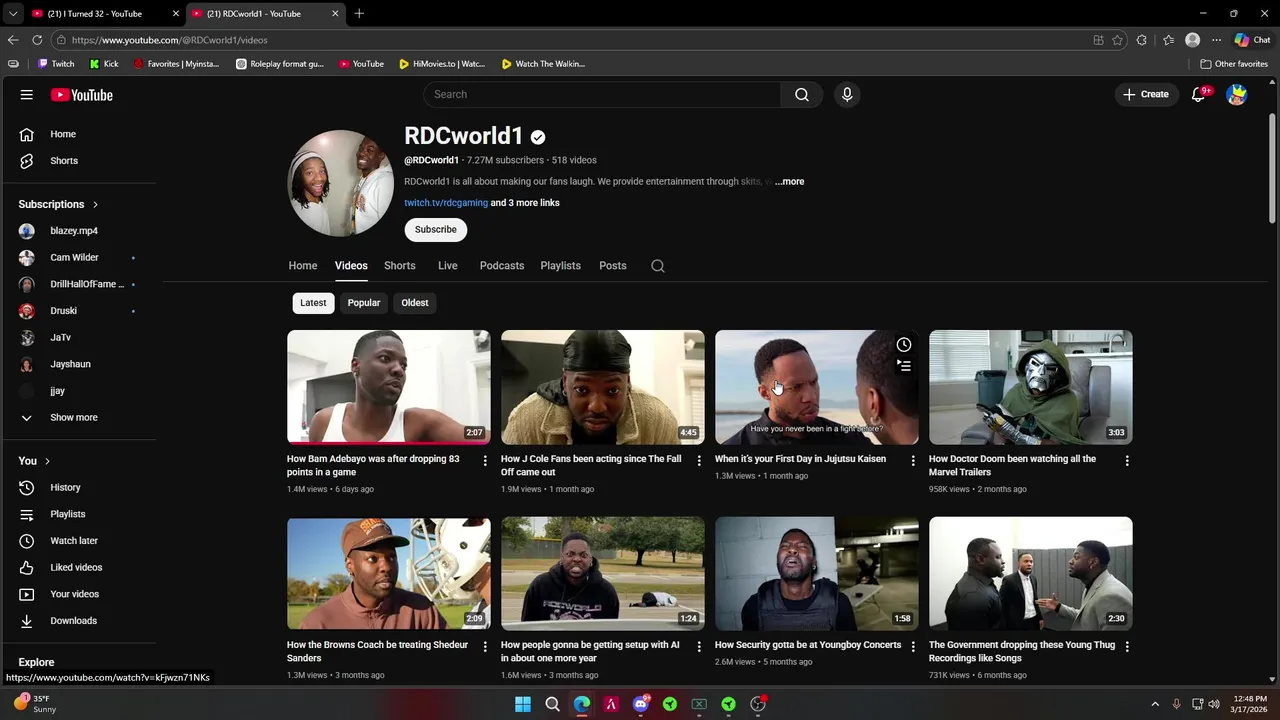This screenshot has height=720, width=1280.
Task: Show hidden system tray icons
Action: [1155, 704]
